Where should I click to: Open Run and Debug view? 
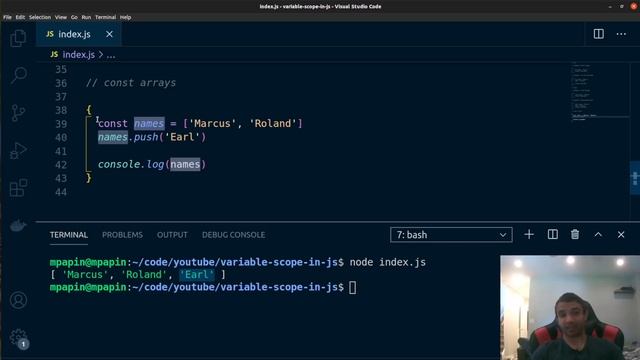coord(18,150)
